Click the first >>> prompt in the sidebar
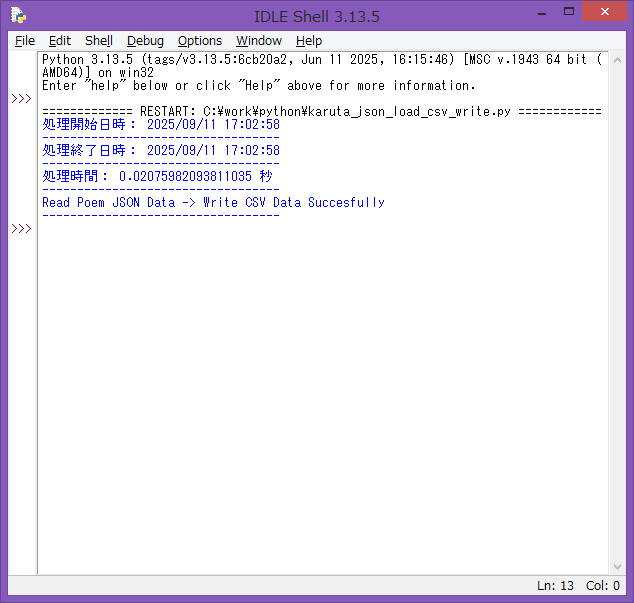Viewport: 634px width, 603px height. click(21, 99)
